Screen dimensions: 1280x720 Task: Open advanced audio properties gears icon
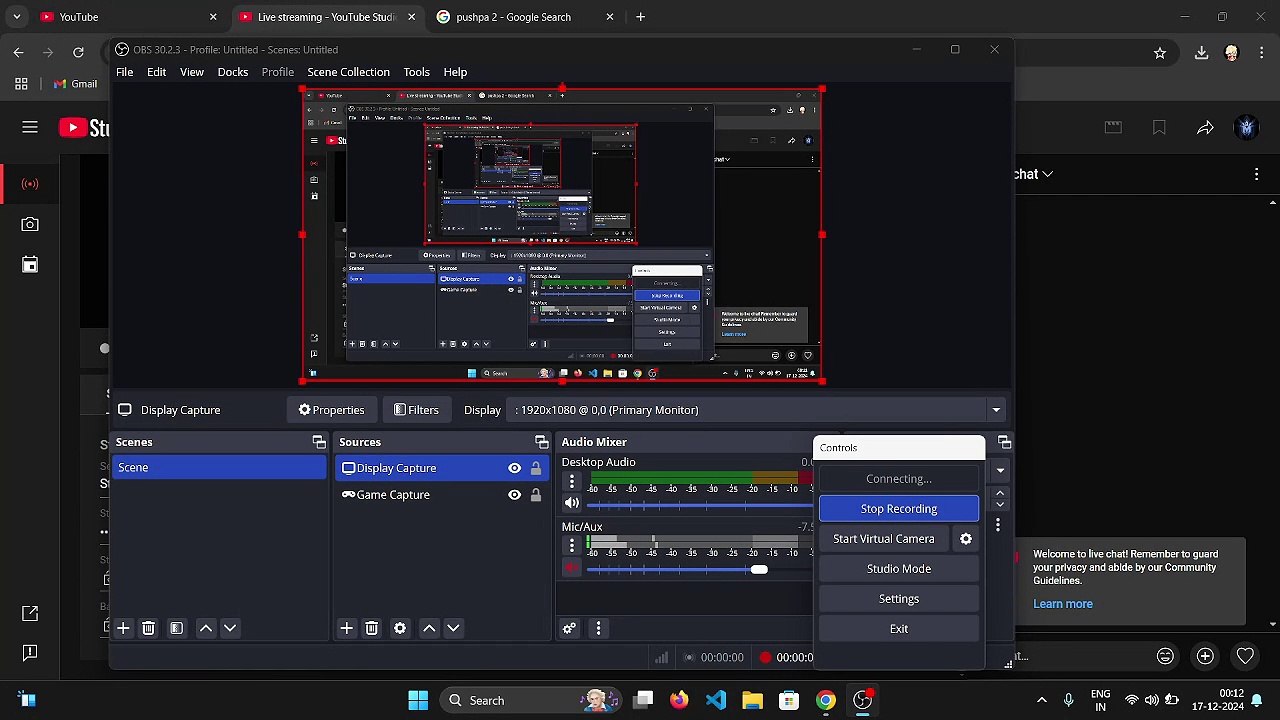569,628
